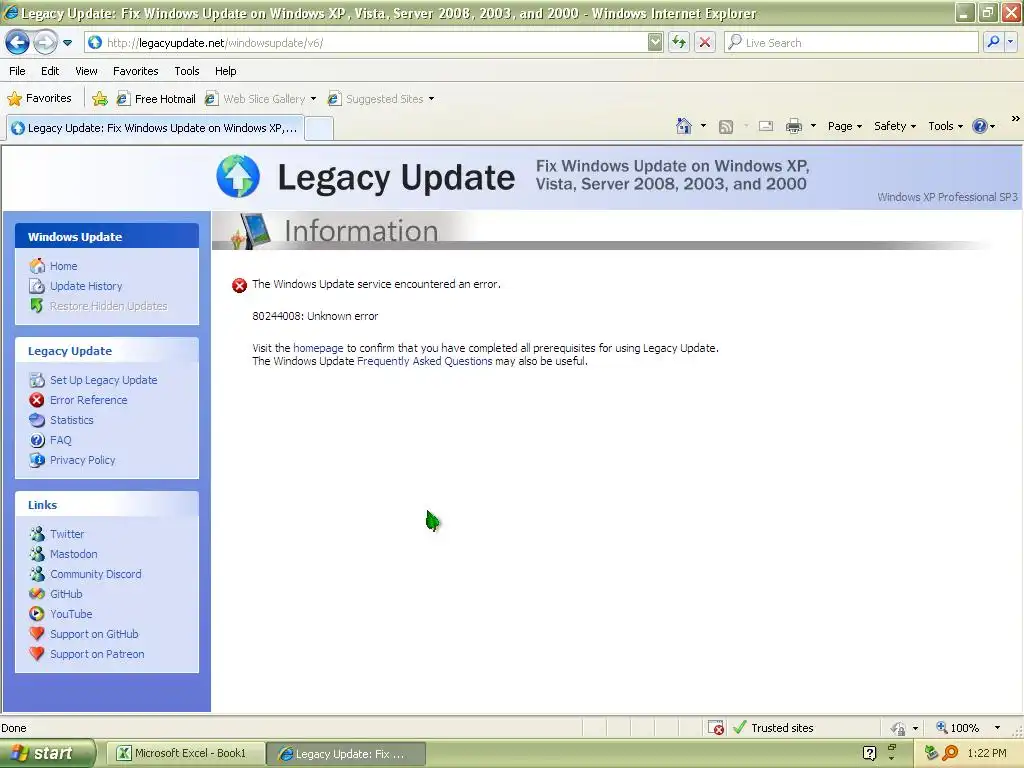1024x768 pixels.
Task: Click the Refresh page icon
Action: [x=679, y=42]
